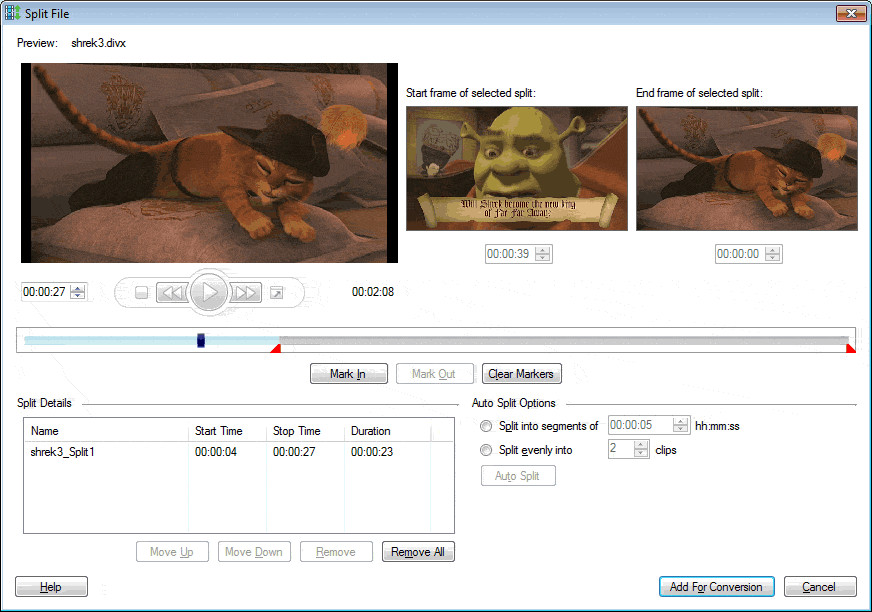This screenshot has height=612, width=872.
Task: Increase segment length 00:00:05 spinner
Action: (680, 421)
